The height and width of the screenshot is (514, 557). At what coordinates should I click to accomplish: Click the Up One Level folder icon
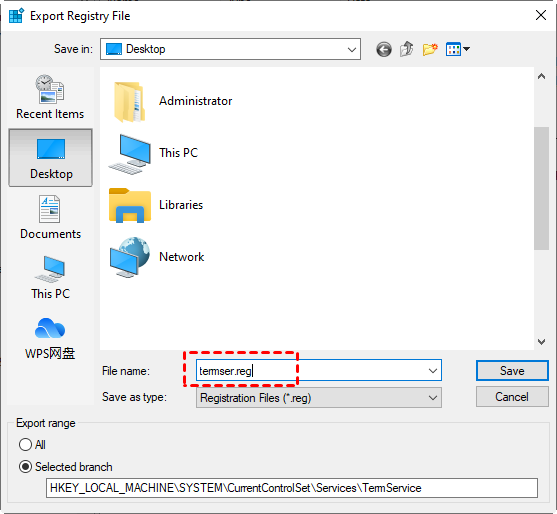pyautogui.click(x=406, y=49)
